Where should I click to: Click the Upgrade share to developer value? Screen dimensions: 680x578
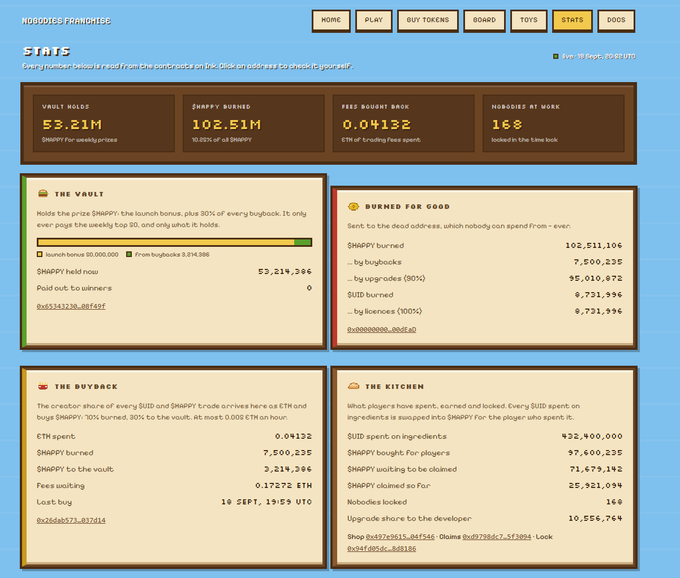595,519
